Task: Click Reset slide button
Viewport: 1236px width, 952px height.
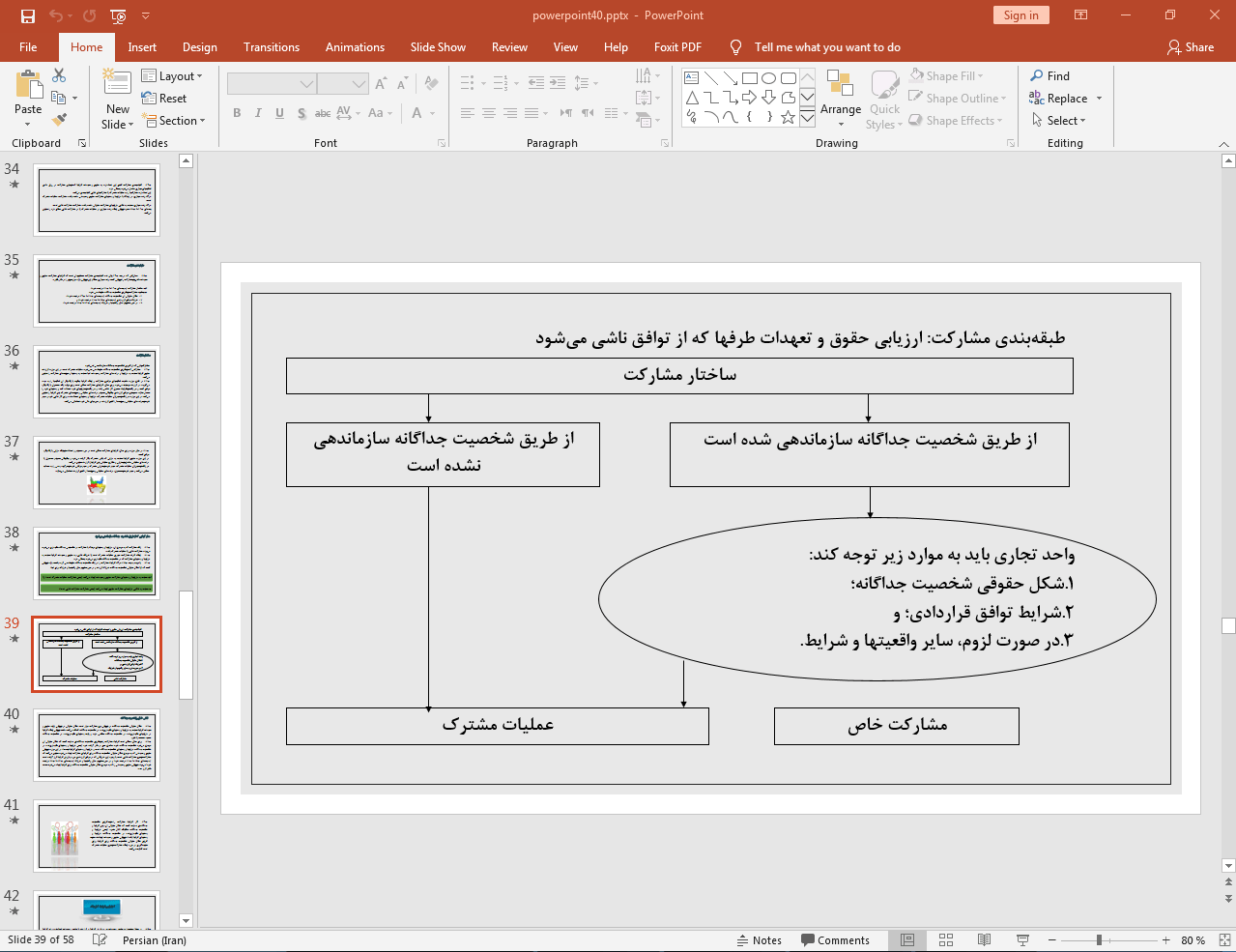Action: click(164, 98)
